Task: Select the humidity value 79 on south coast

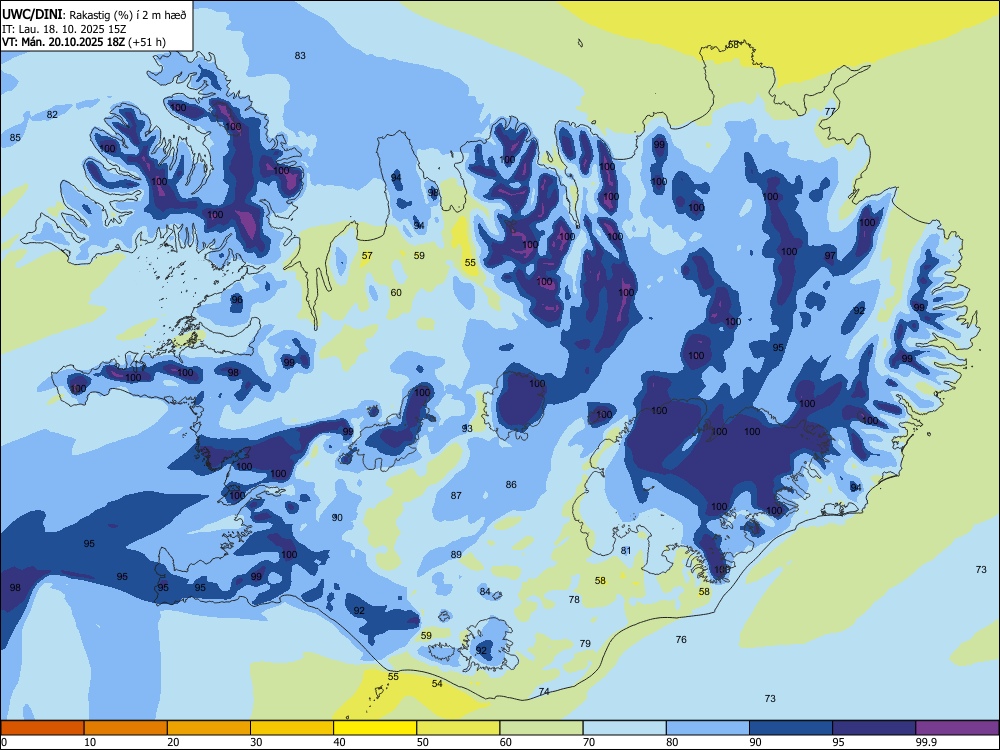Action: click(585, 643)
